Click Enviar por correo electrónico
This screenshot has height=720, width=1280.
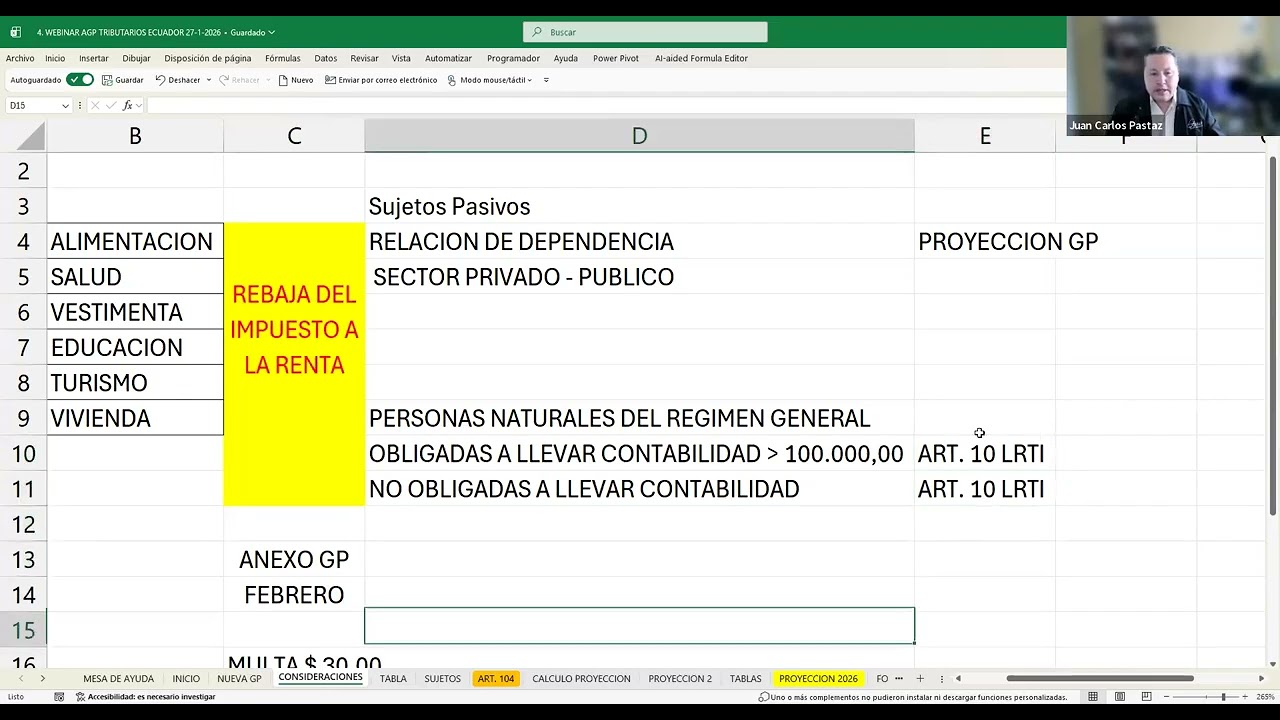click(381, 80)
